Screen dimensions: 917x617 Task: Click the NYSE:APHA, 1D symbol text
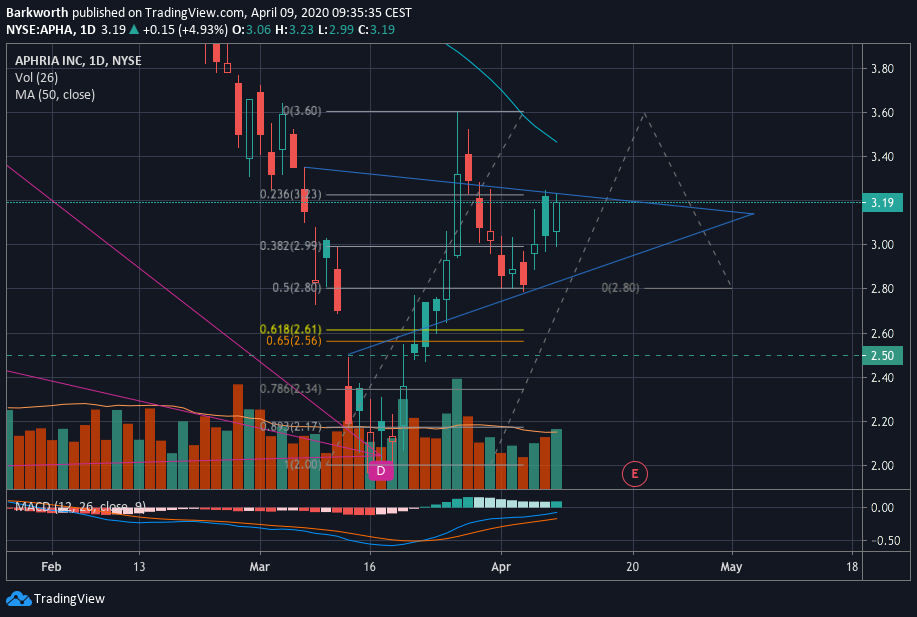pos(51,29)
